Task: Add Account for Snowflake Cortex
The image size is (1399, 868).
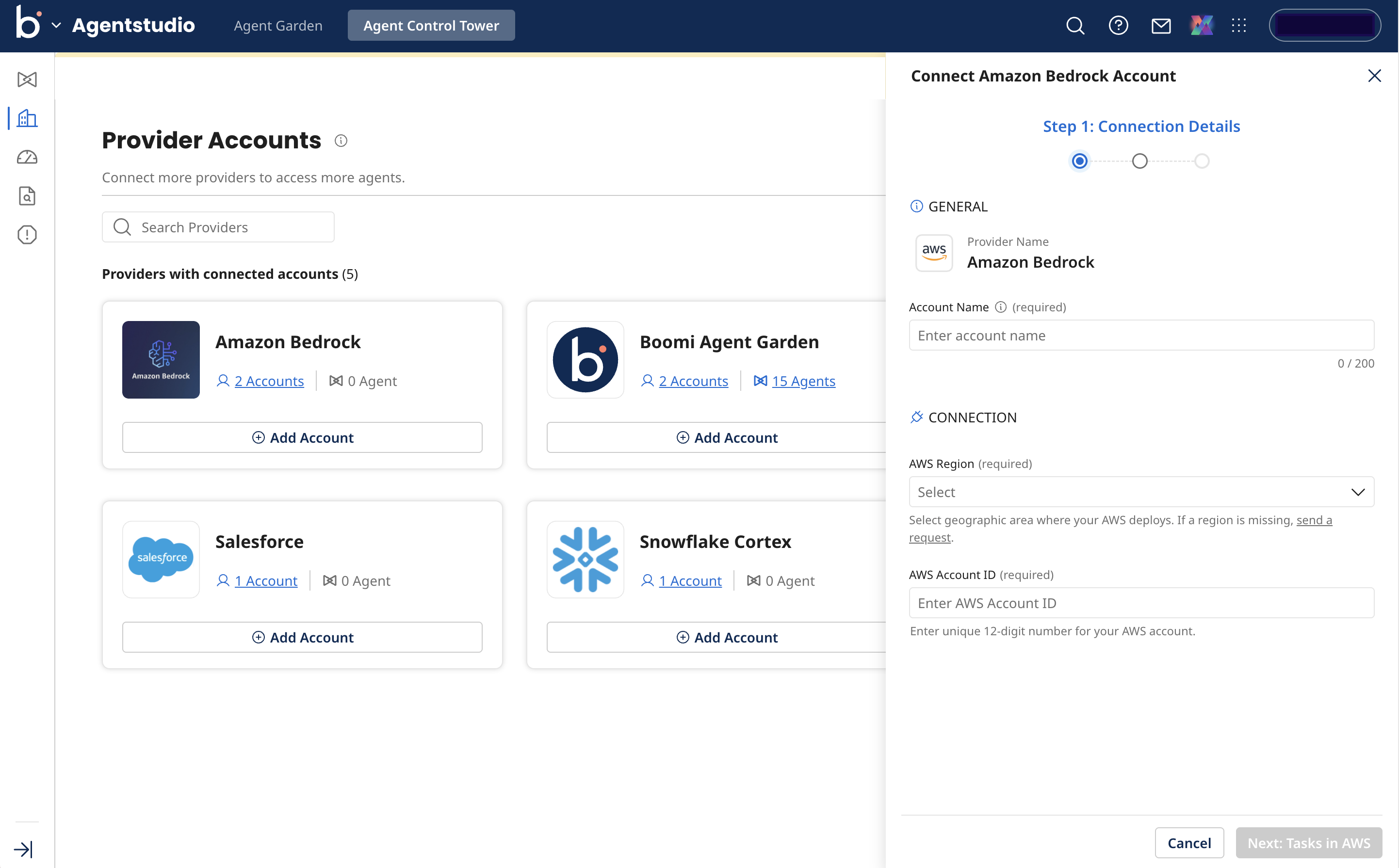Action: [716, 637]
